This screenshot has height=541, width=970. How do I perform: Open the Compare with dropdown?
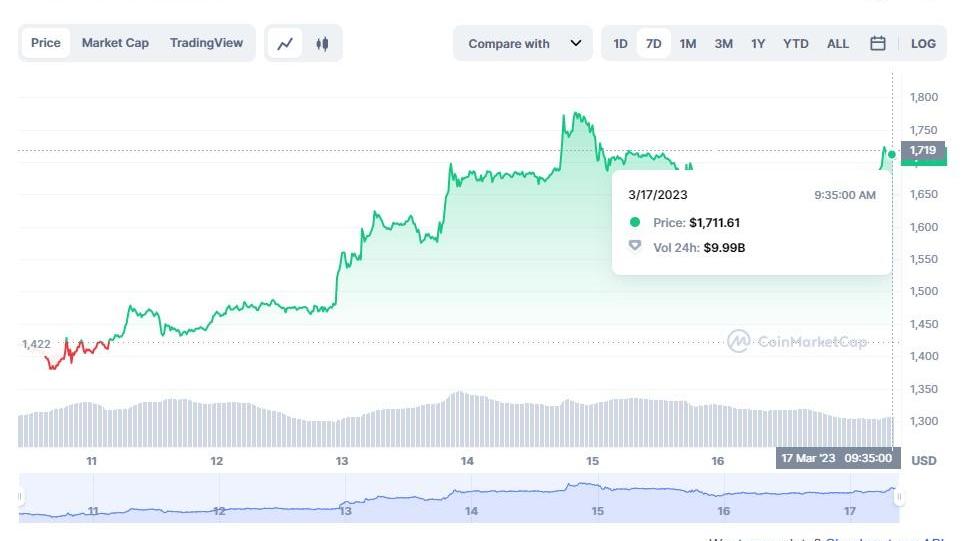(x=523, y=44)
